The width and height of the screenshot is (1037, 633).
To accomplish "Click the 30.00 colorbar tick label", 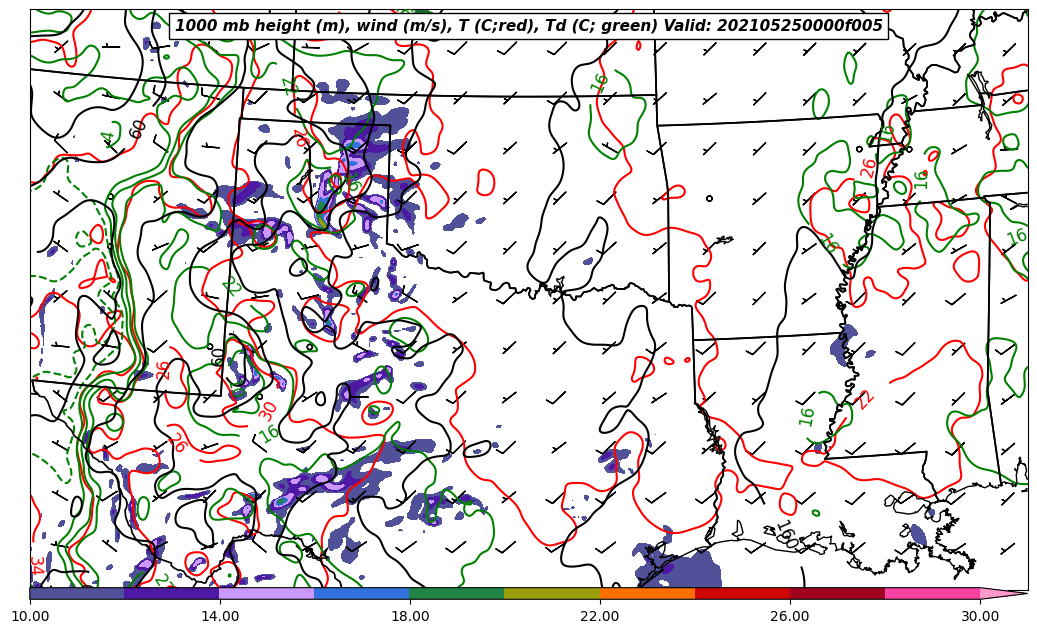I will (x=980, y=616).
